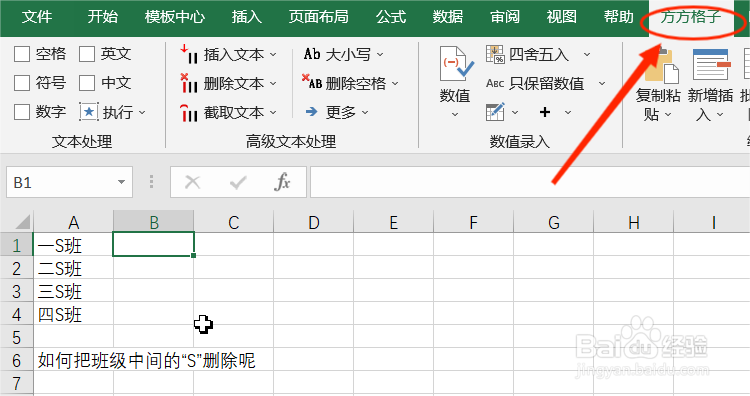Select column A header
The height and width of the screenshot is (396, 750).
click(73, 222)
